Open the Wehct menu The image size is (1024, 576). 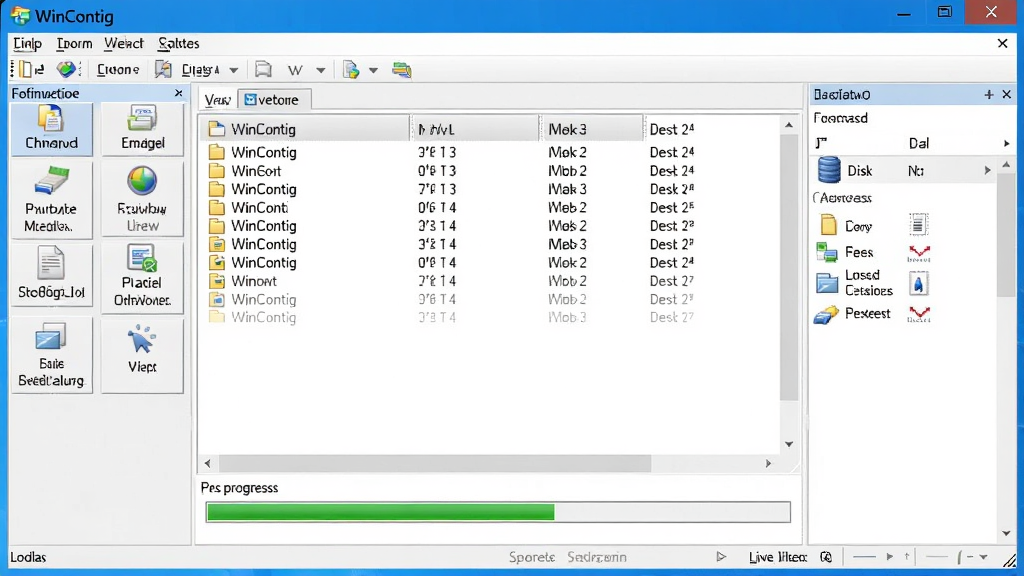pyautogui.click(x=123, y=44)
